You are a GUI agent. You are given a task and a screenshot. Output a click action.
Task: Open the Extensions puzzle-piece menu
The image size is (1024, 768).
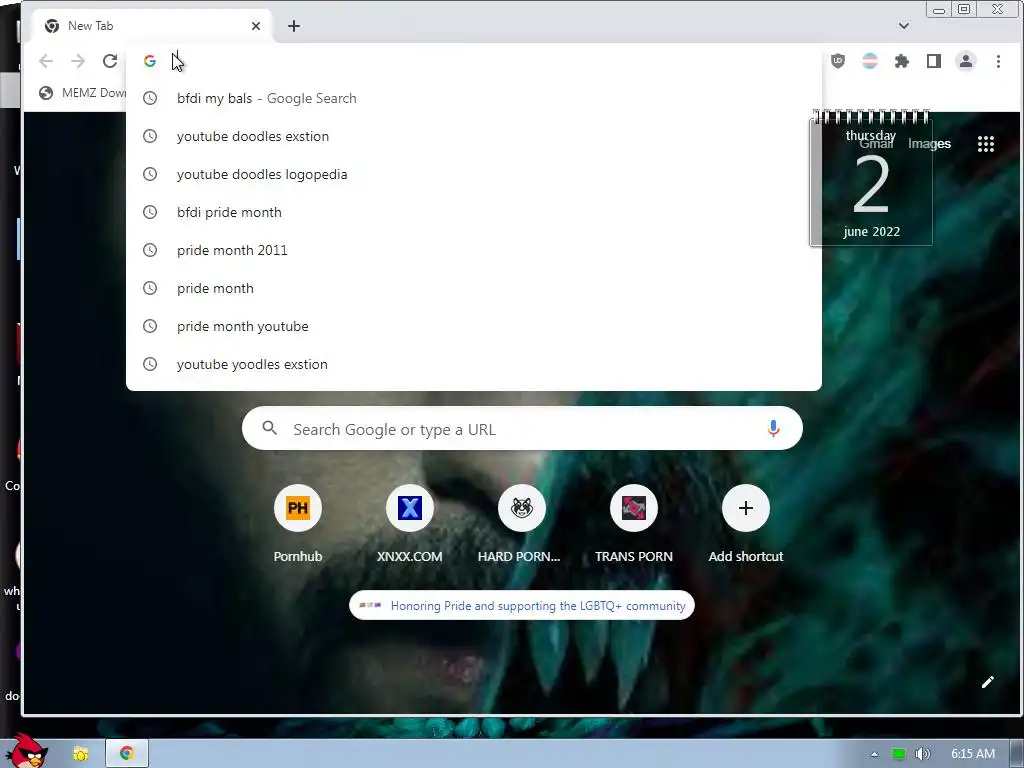tap(902, 61)
